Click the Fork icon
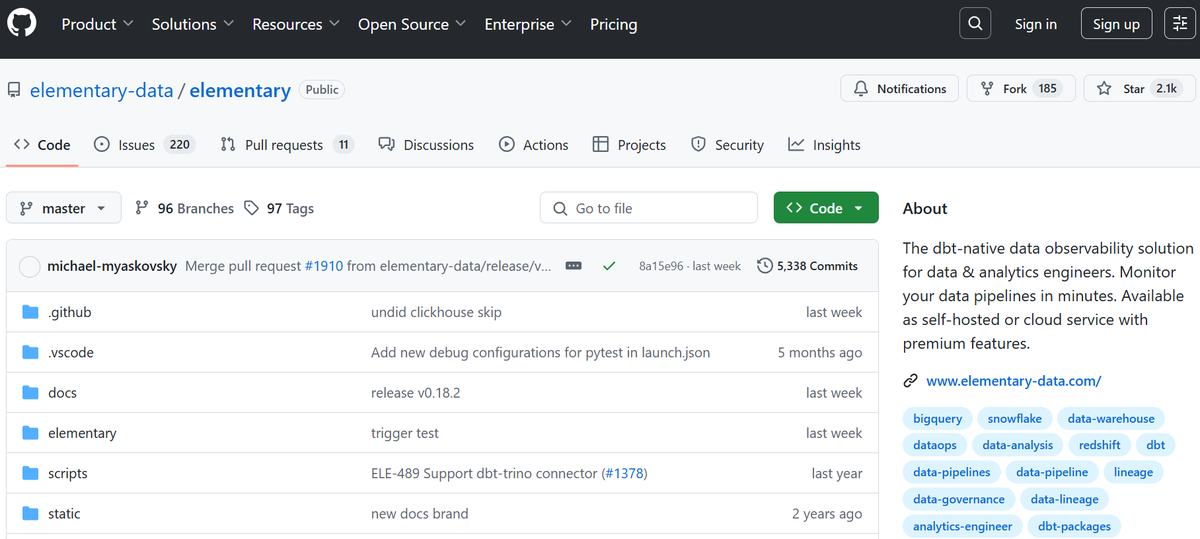Viewport: 1200px width, 539px height. 987,89
